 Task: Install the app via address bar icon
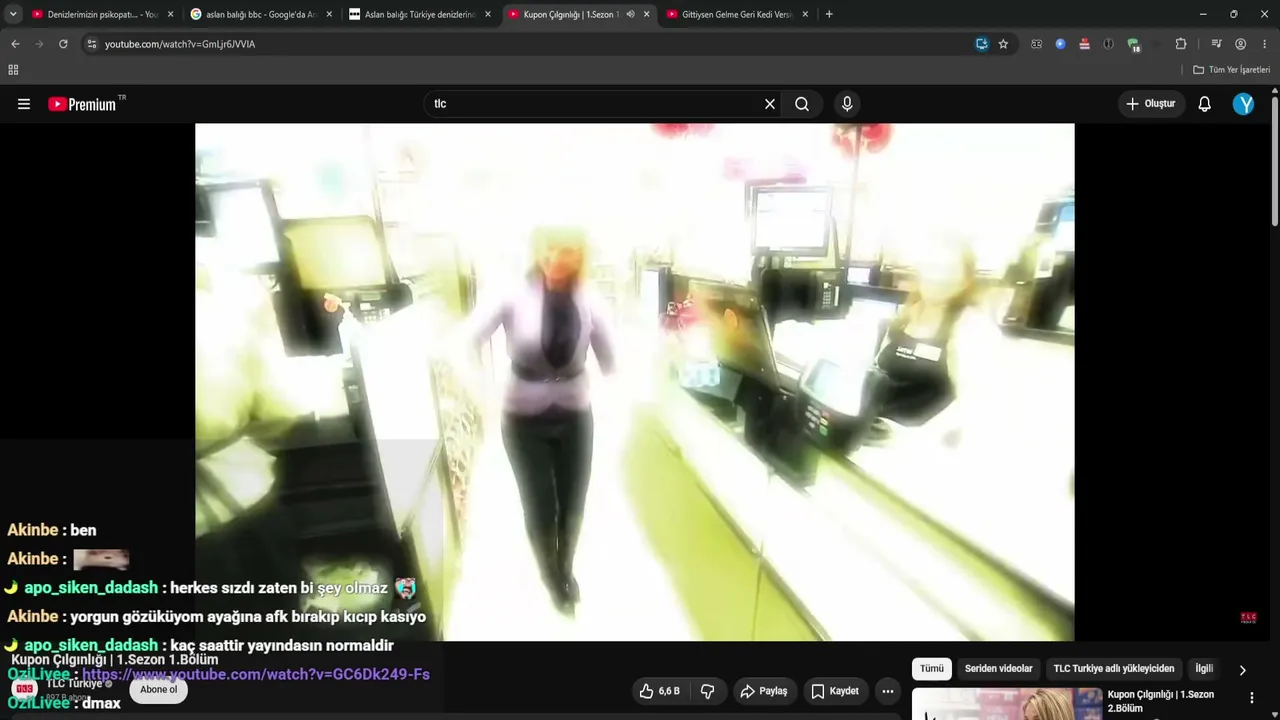click(x=982, y=44)
